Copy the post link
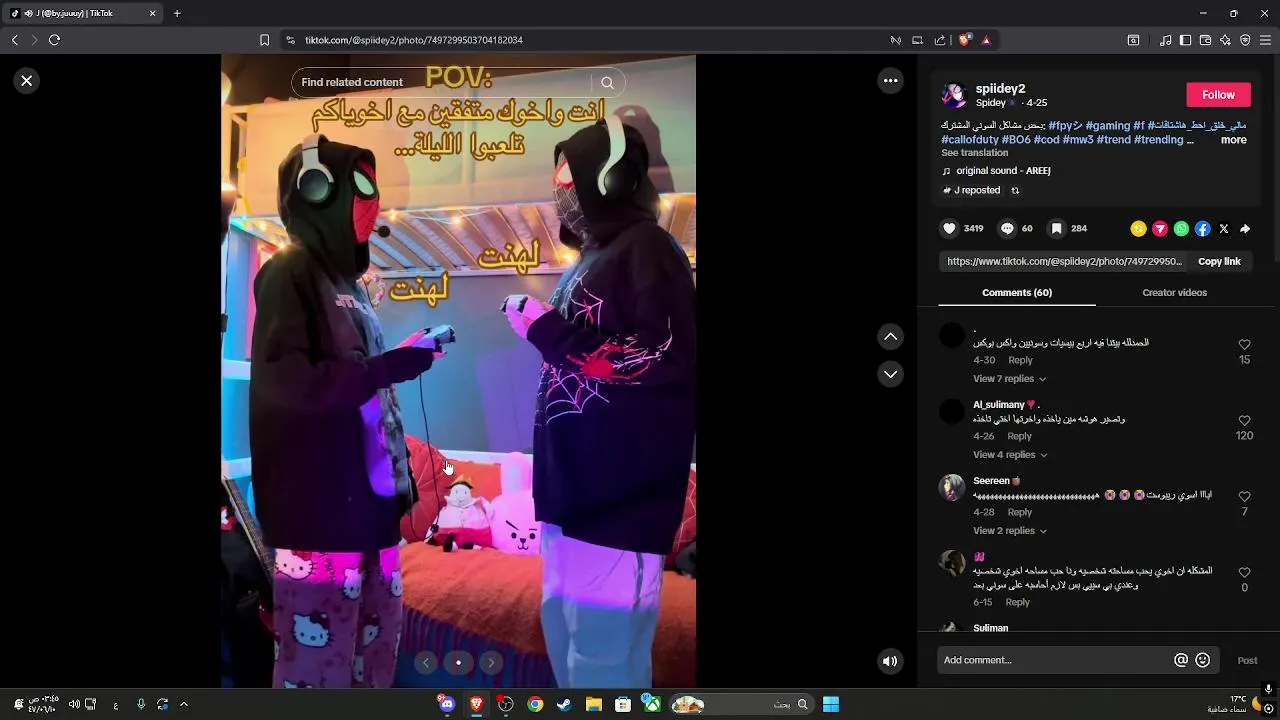1280x720 pixels. click(1219, 262)
